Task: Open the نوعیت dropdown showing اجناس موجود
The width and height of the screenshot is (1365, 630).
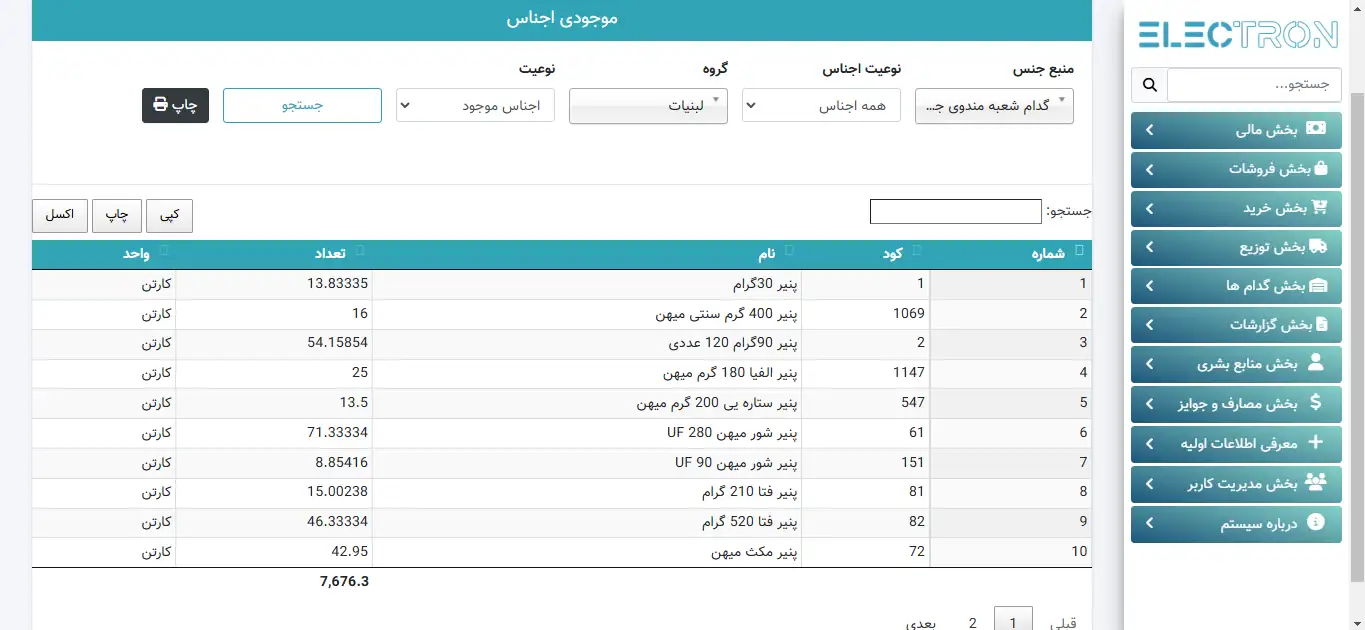Action: tap(475, 106)
